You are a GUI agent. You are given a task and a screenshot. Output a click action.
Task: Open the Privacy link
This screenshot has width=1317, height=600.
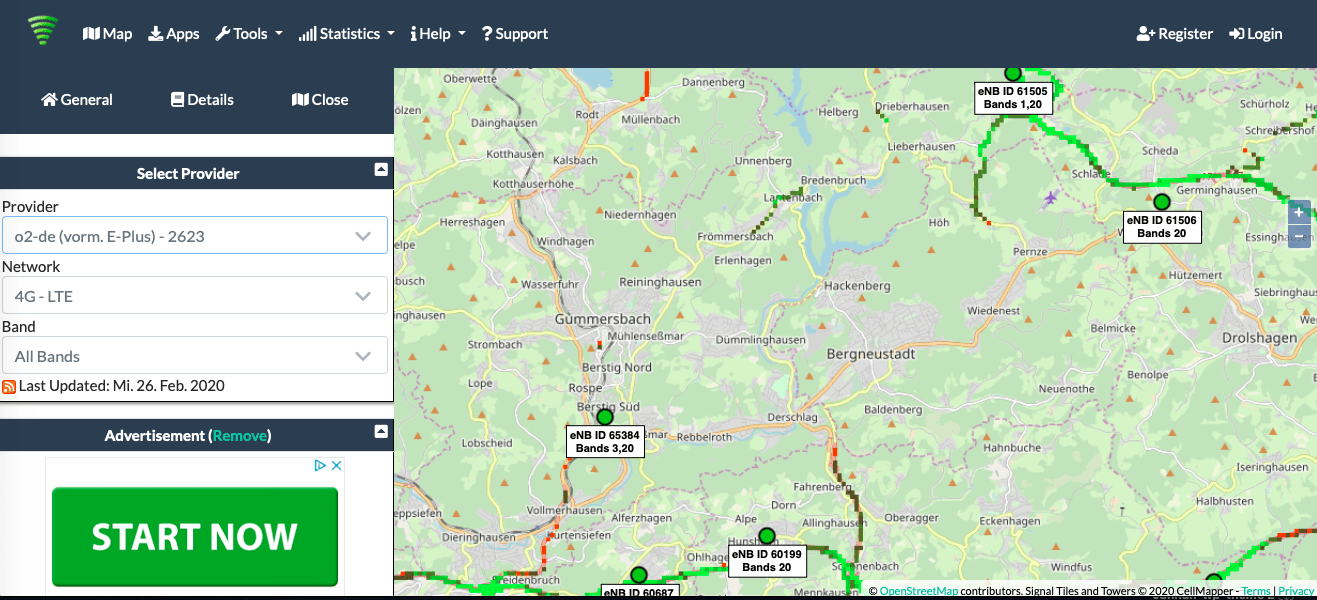point(1296,592)
